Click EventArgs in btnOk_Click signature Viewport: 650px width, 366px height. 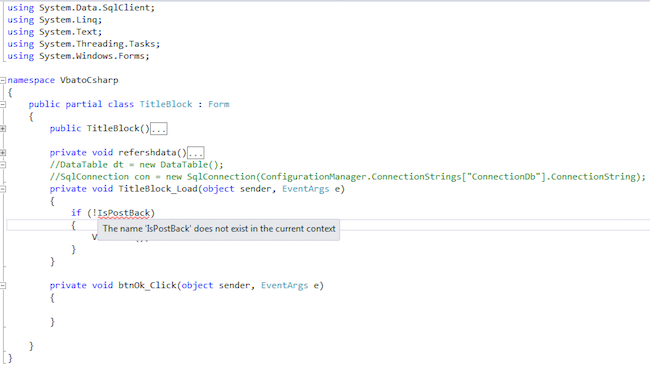pyautogui.click(x=284, y=285)
